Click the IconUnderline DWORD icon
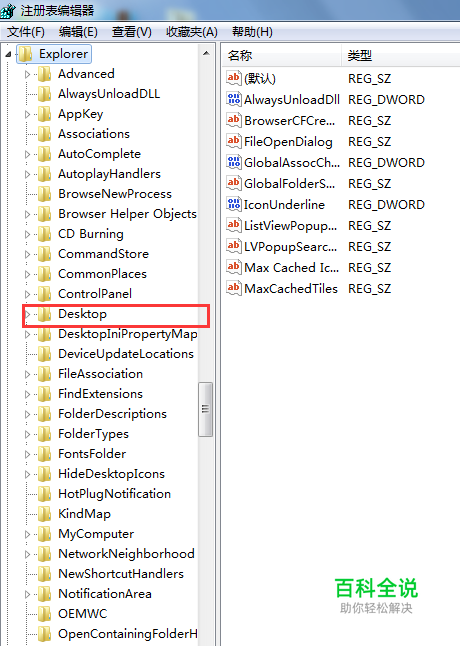460x646 pixels. click(234, 204)
